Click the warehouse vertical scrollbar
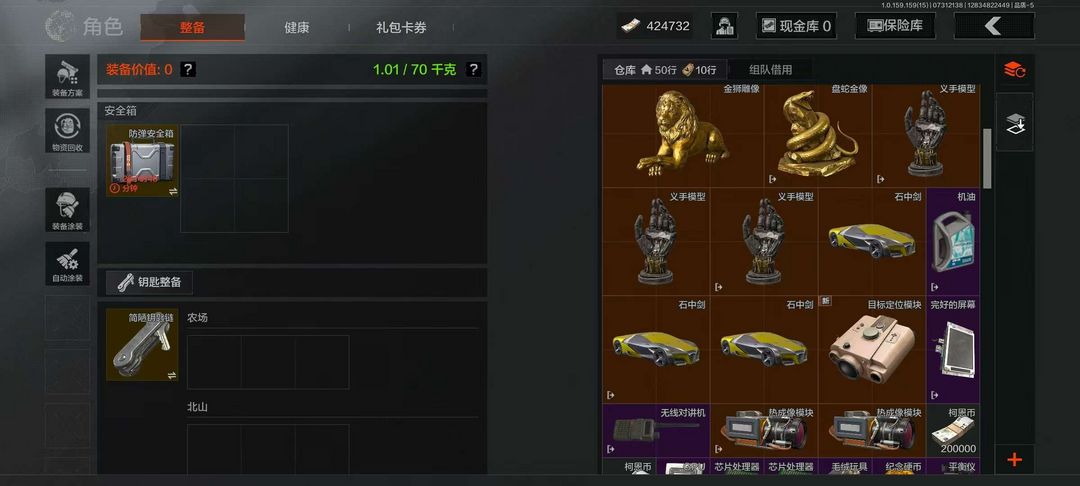 pos(987,158)
